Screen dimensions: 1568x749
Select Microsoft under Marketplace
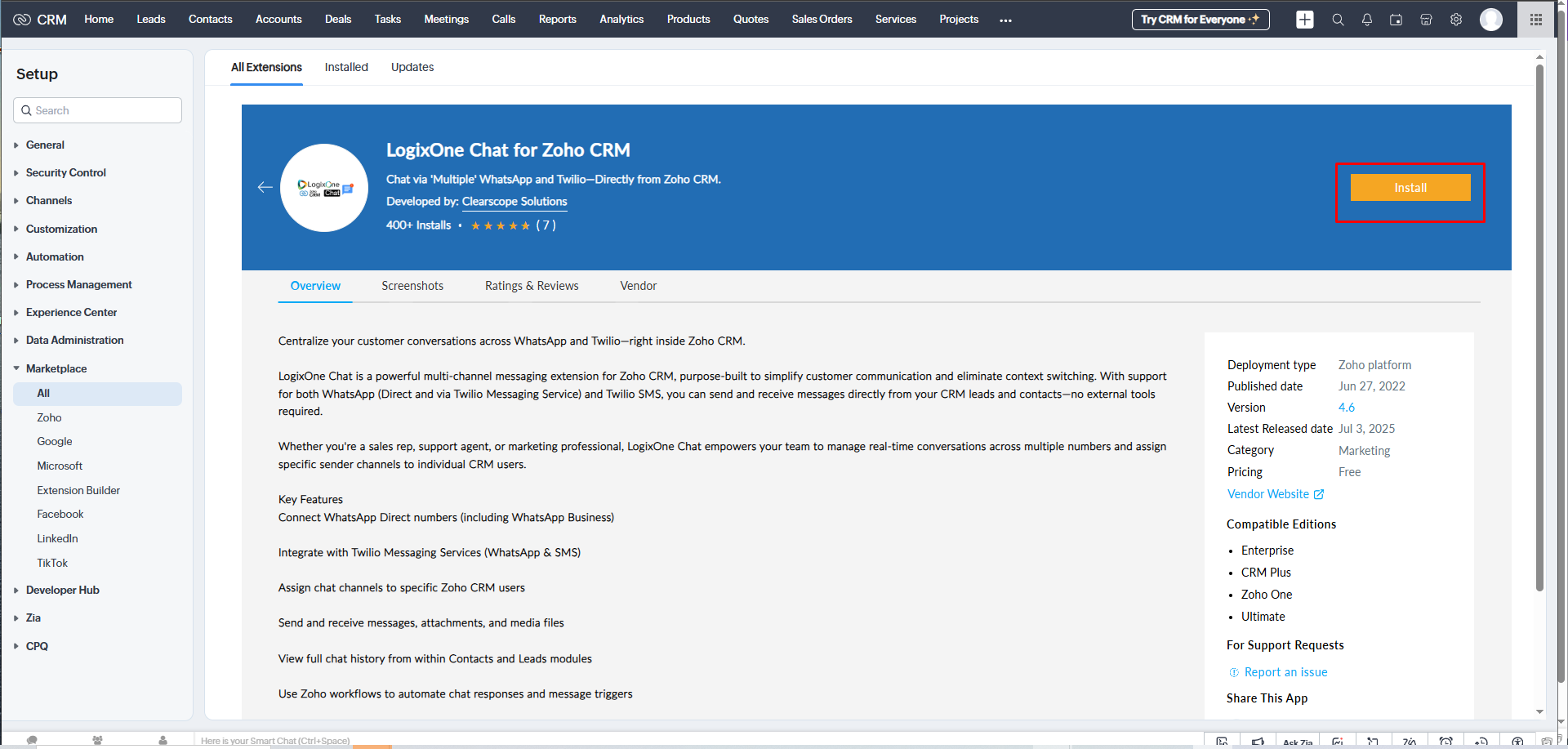60,466
